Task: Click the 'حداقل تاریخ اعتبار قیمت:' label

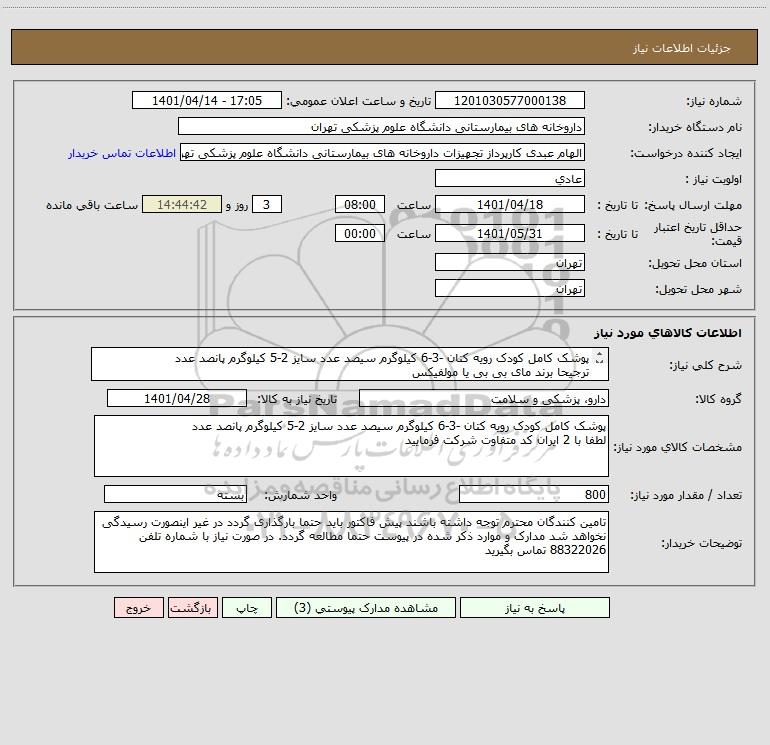Action: (x=698, y=234)
